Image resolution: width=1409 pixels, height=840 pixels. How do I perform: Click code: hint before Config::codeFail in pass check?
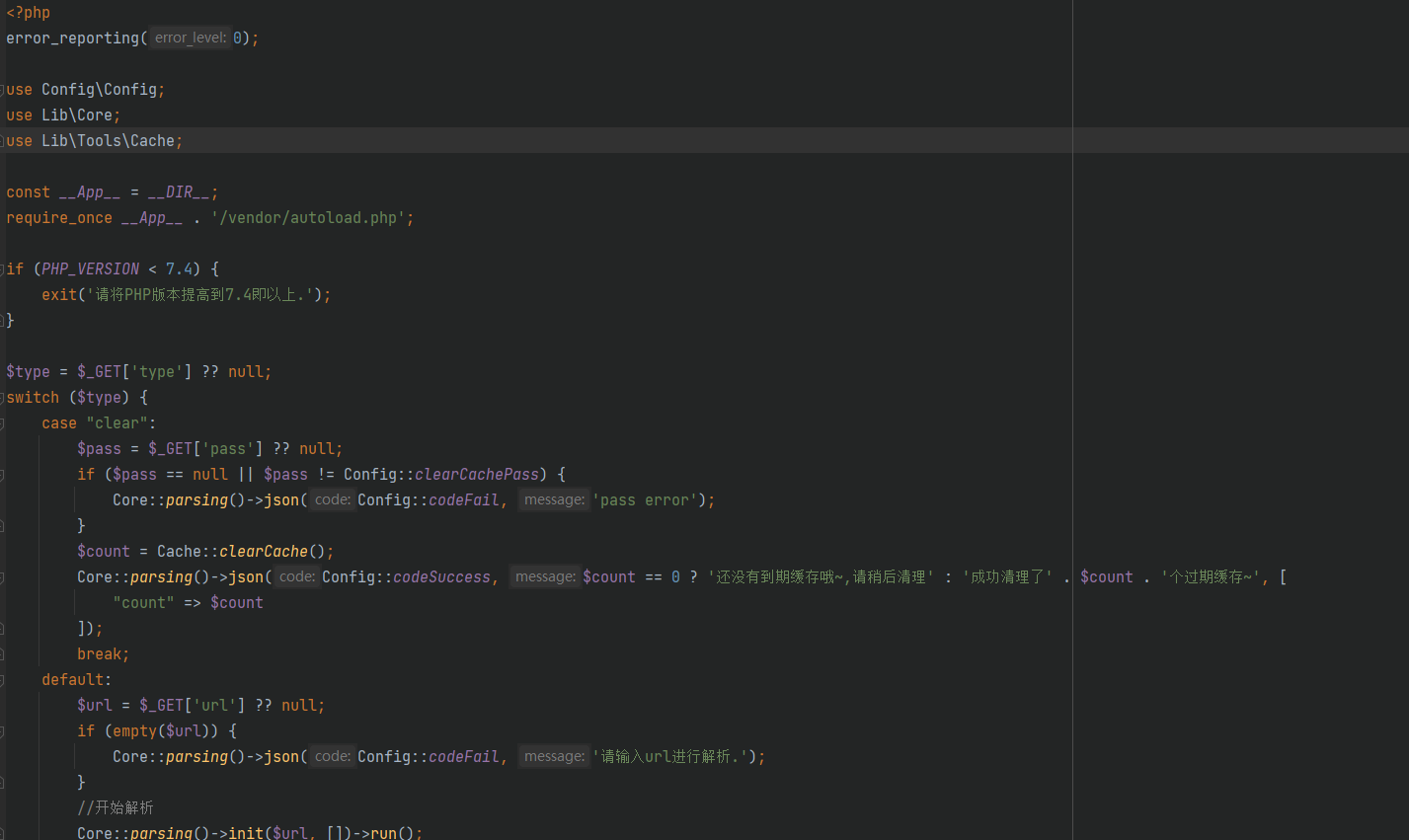[333, 500]
